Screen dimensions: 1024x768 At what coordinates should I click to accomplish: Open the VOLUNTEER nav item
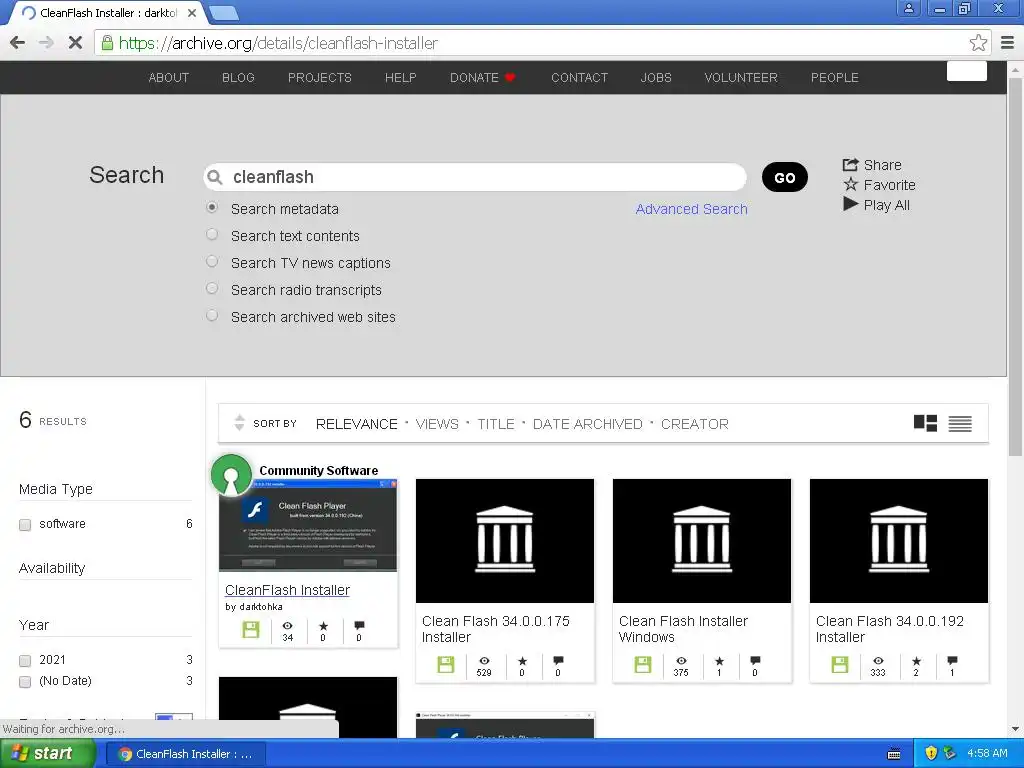click(741, 78)
